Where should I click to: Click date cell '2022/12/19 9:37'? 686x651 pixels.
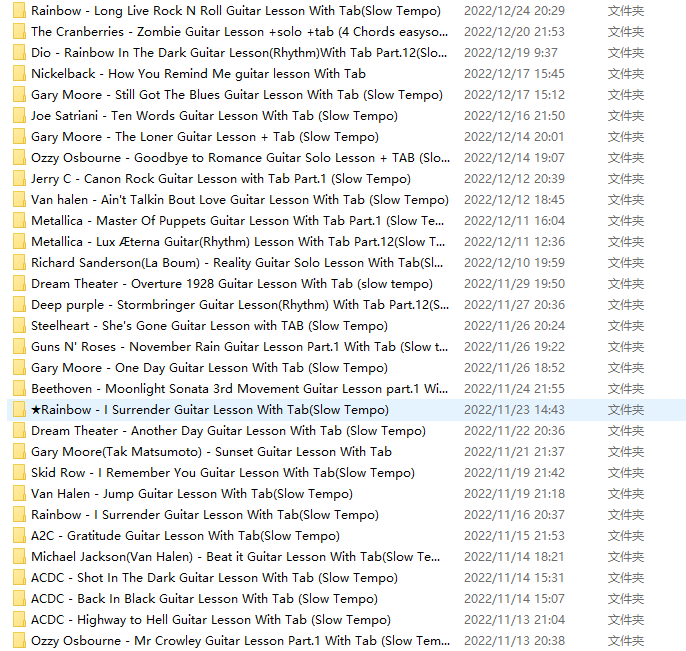coord(511,52)
